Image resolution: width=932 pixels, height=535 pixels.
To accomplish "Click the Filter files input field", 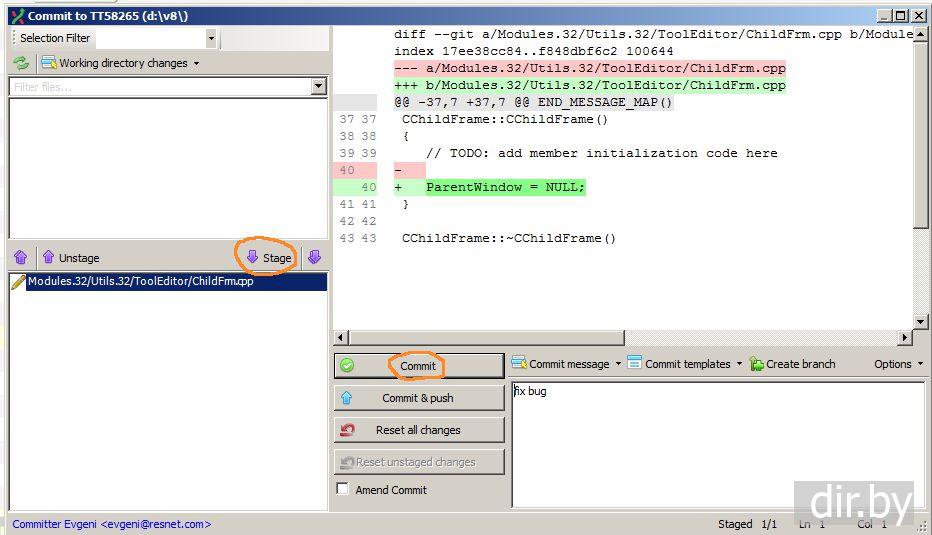I will (x=160, y=87).
